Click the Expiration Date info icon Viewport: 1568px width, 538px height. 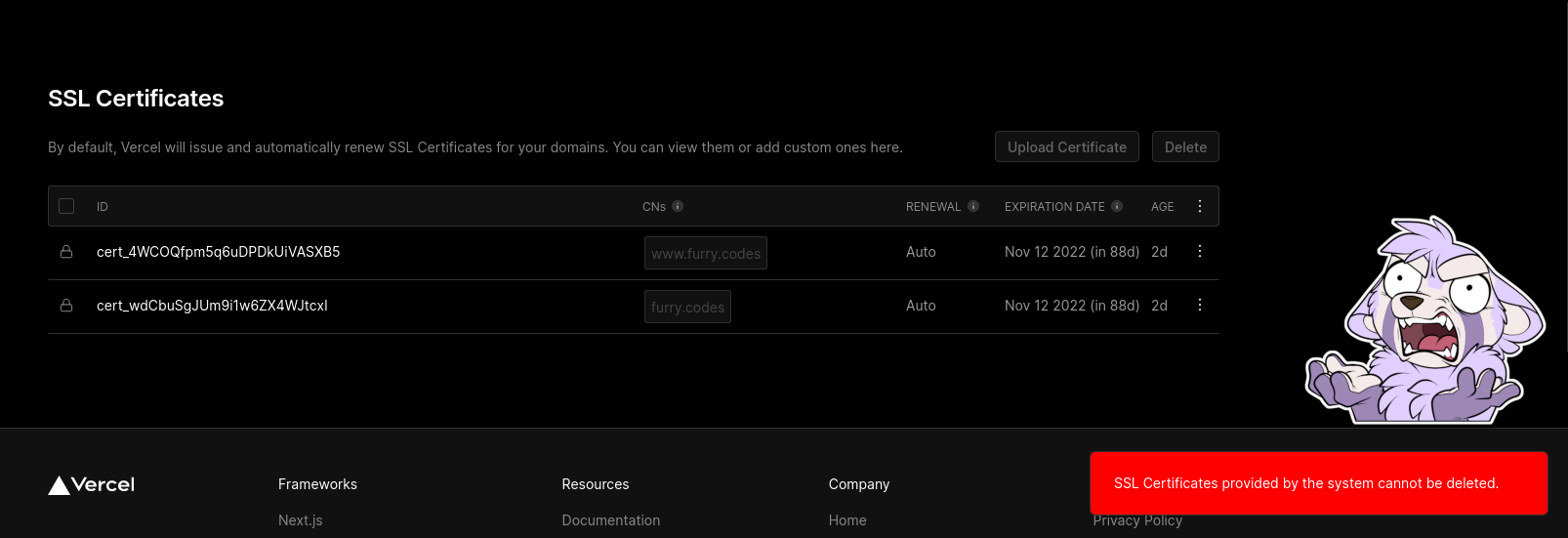[x=1117, y=206]
